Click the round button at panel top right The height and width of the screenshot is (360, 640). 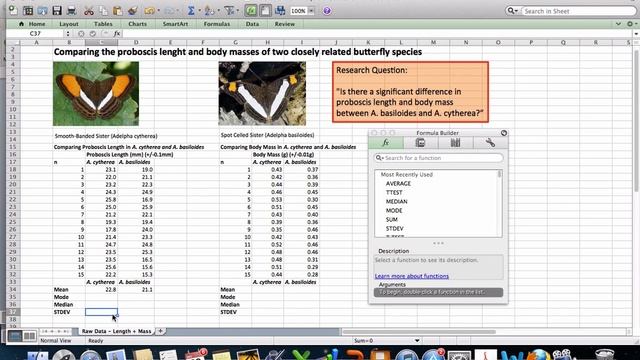(504, 133)
